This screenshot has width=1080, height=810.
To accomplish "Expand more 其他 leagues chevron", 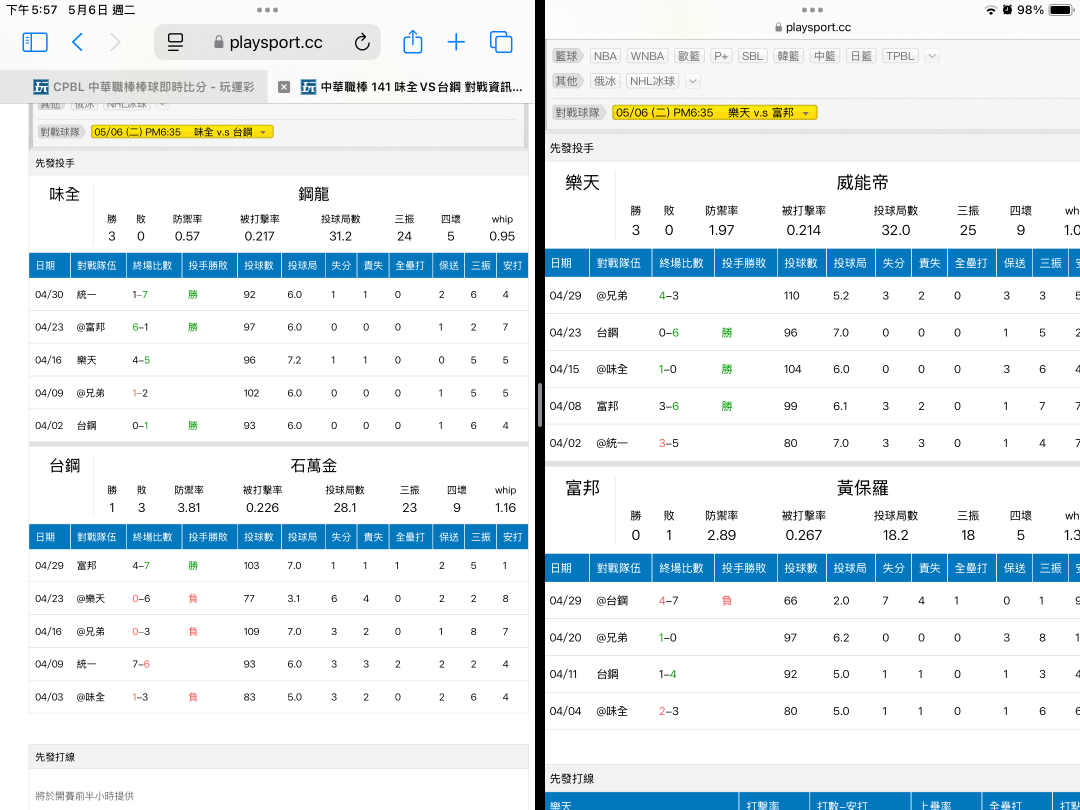I will pyautogui.click(x=693, y=81).
